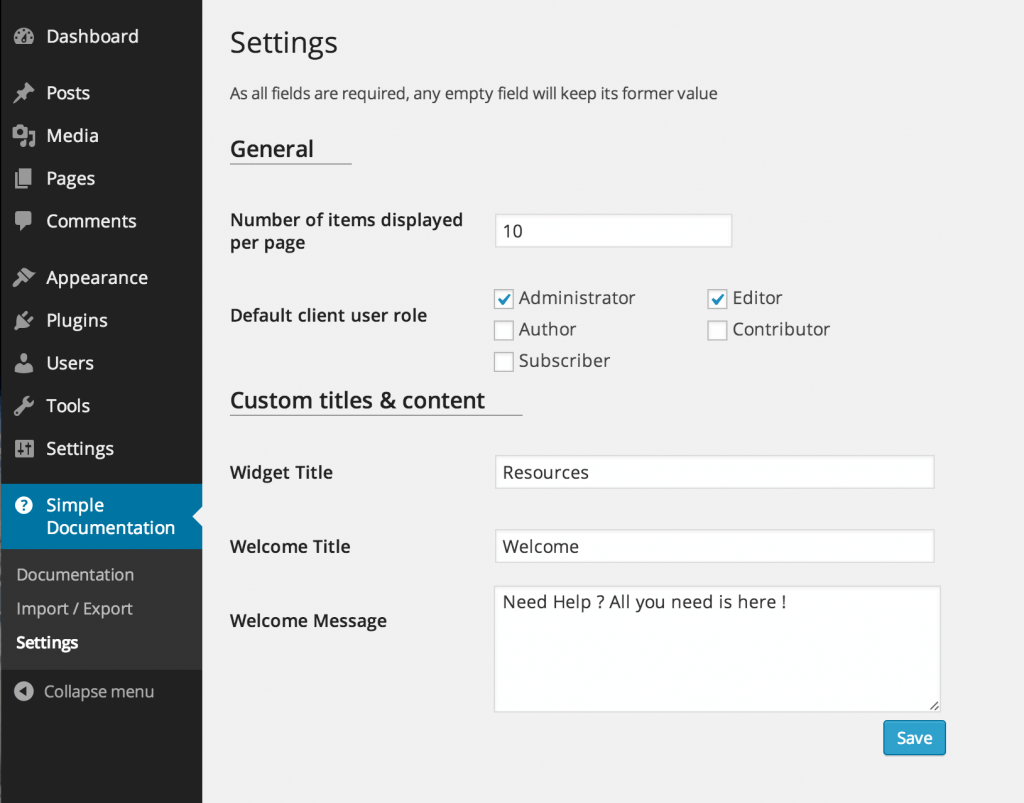Click the Posts pushpin icon
The height and width of the screenshot is (803, 1024).
pos(24,93)
